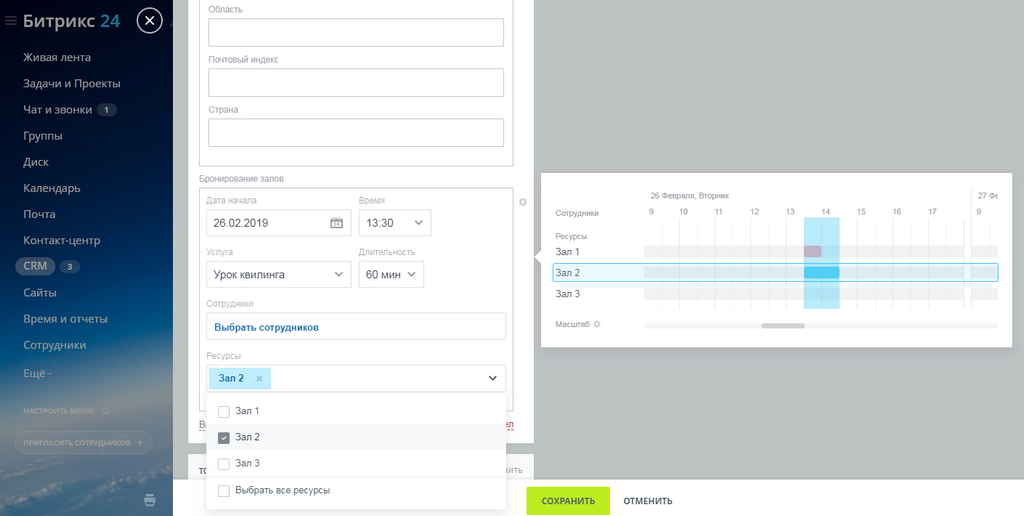This screenshot has height=516, width=1024.
Task: Remove the Зал 2 tag with its X
Action: (259, 378)
